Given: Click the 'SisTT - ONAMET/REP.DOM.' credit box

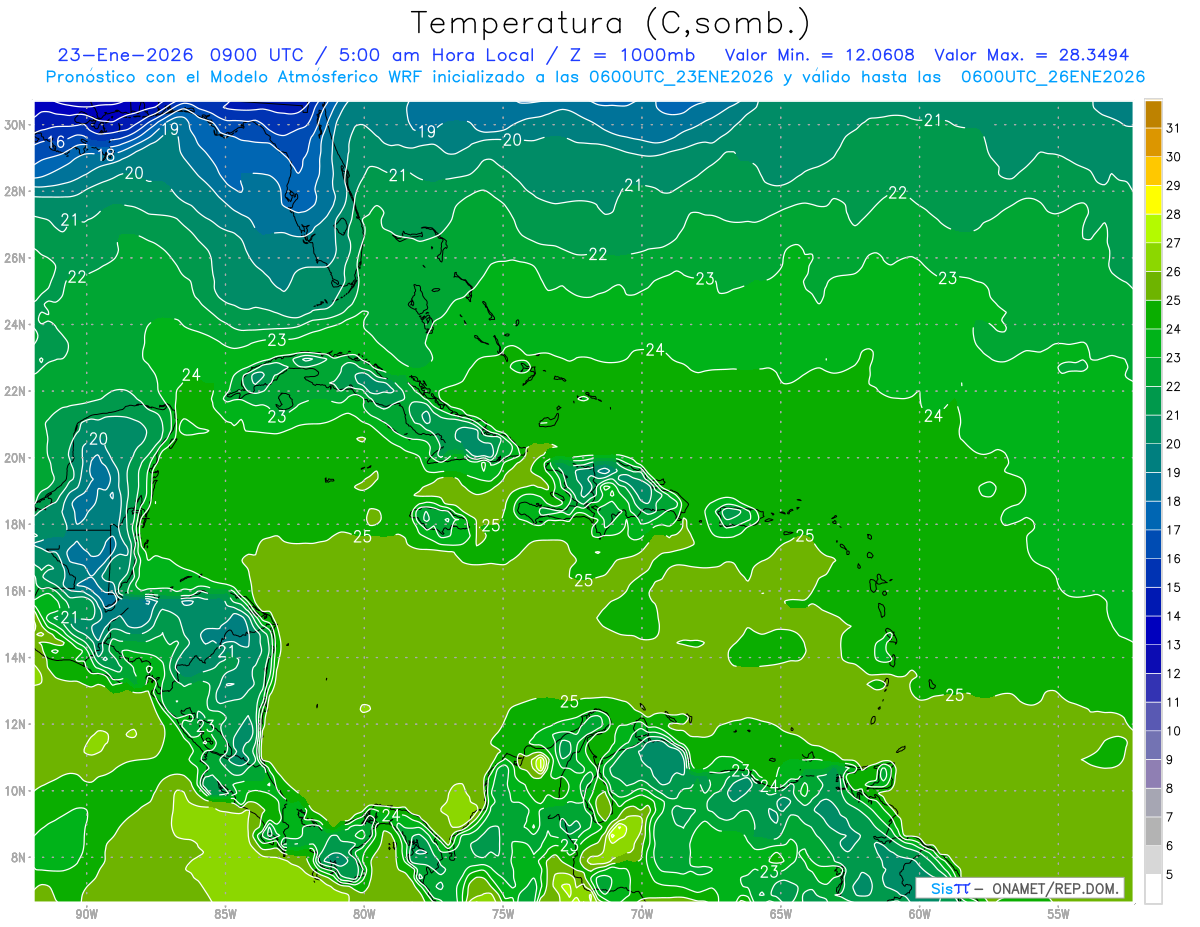Looking at the screenshot, I should [x=1019, y=888].
